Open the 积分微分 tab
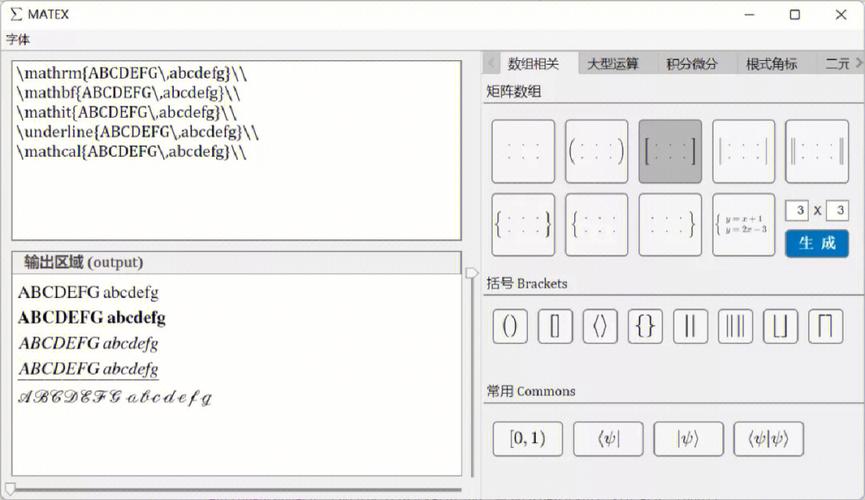The image size is (865, 500). pyautogui.click(x=692, y=63)
